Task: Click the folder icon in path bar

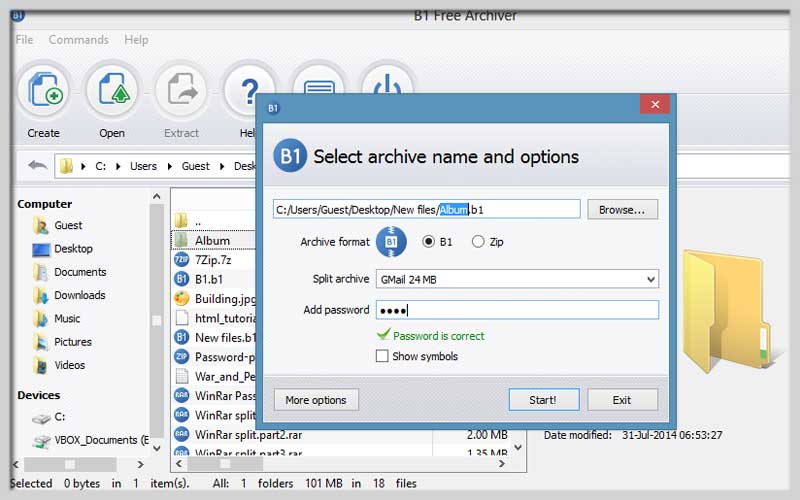Action: (66, 166)
